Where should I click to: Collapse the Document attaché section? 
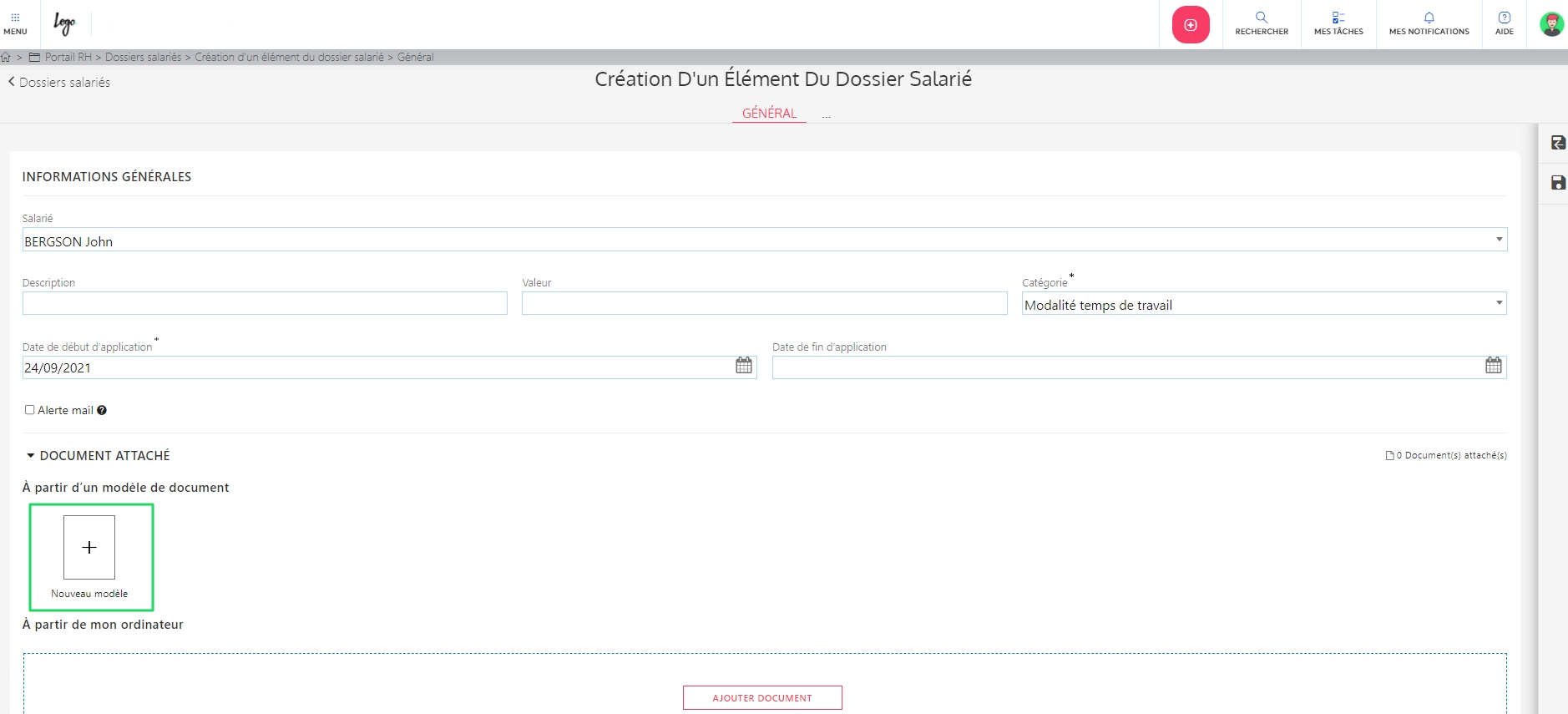pyautogui.click(x=31, y=456)
